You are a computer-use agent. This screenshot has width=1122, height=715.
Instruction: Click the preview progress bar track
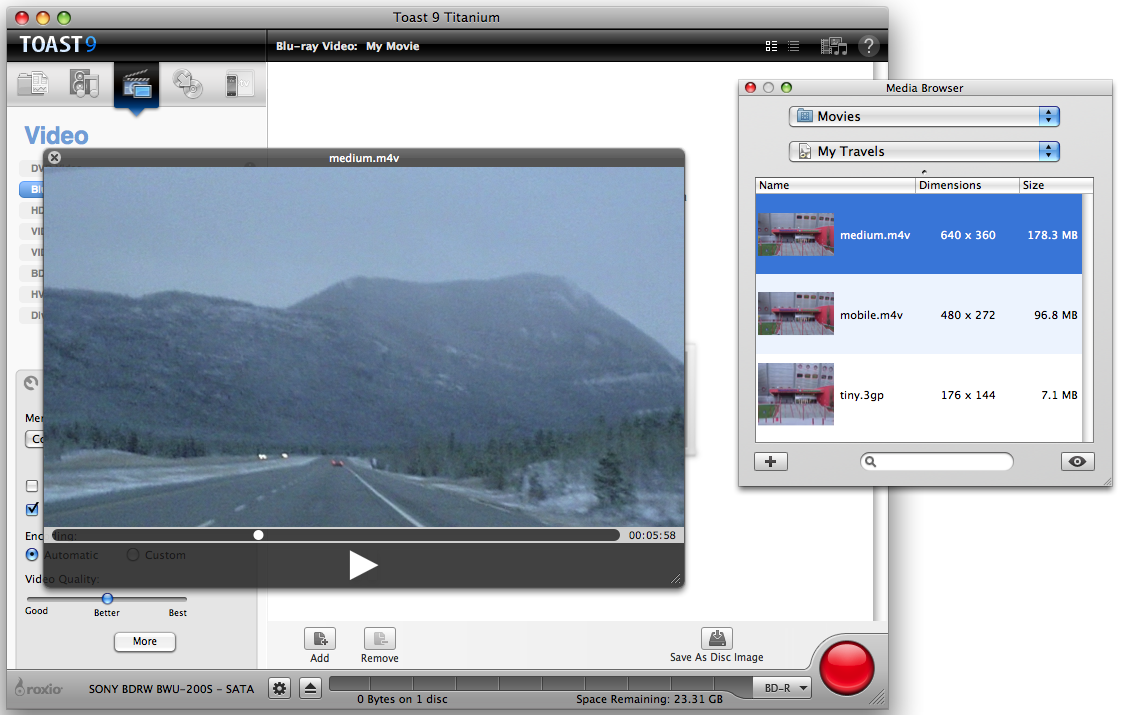335,535
